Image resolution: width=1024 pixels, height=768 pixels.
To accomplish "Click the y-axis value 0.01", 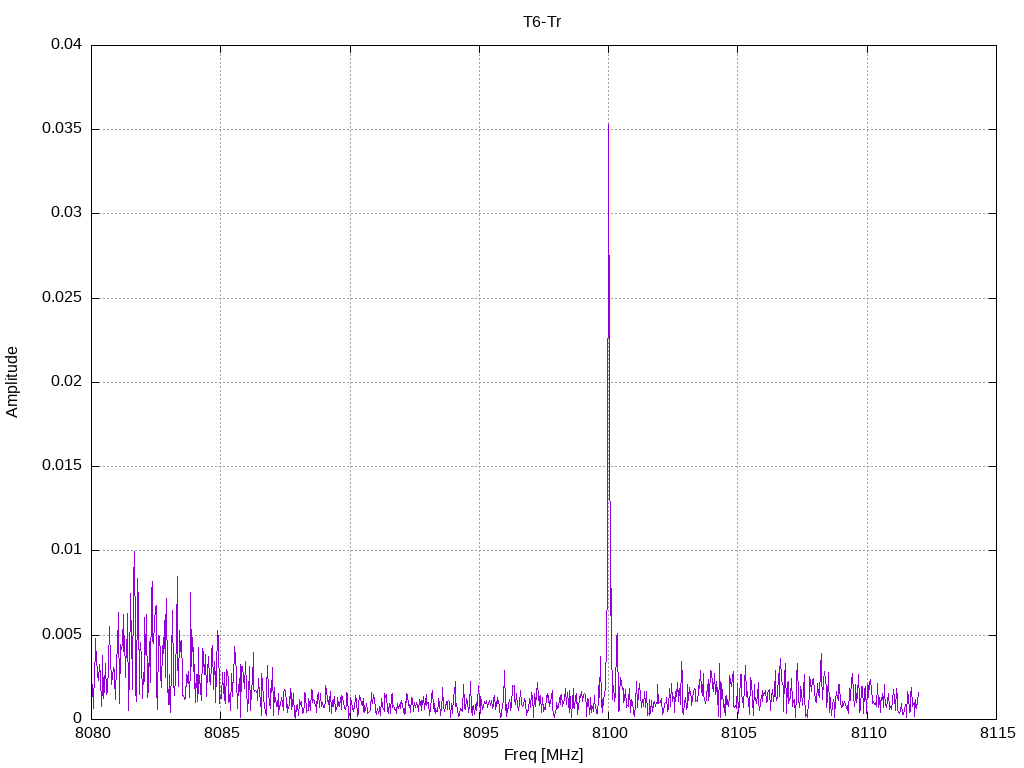I will point(67,549).
